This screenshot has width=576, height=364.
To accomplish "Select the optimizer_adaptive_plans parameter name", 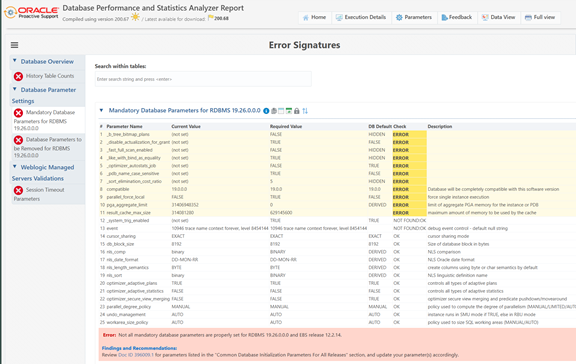I will tap(132, 283).
